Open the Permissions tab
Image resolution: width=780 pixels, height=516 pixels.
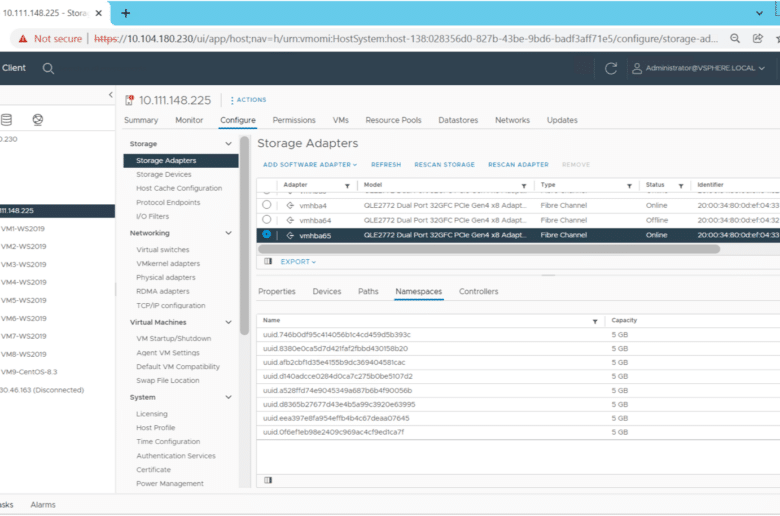click(x=294, y=120)
